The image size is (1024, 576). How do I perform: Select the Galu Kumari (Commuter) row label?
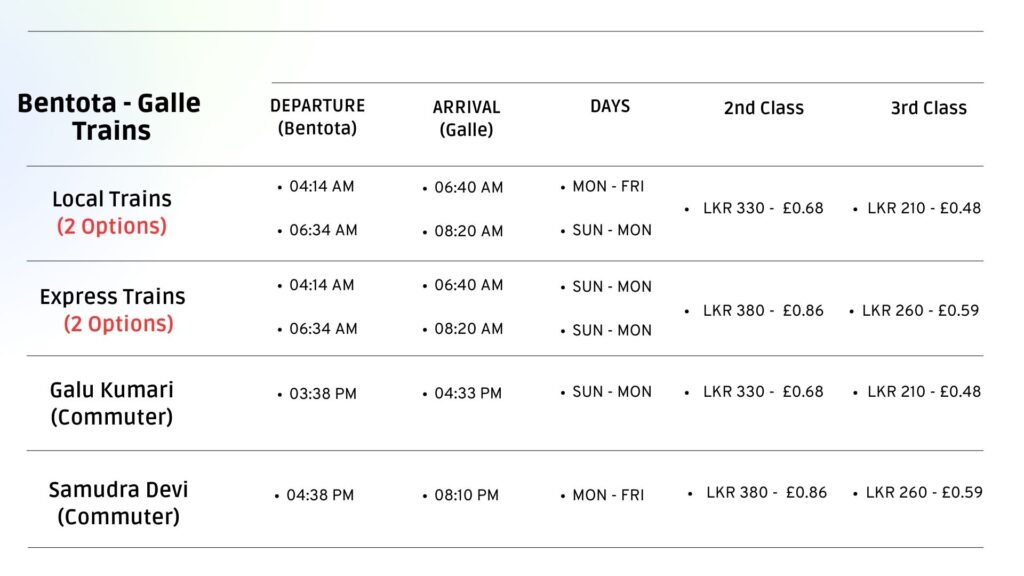(x=112, y=403)
